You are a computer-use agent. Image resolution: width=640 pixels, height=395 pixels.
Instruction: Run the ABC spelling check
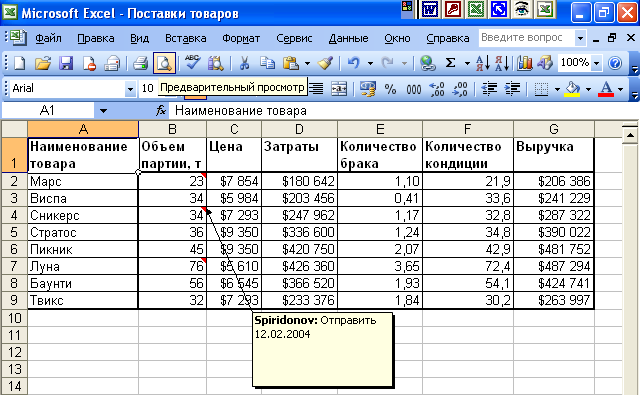pyautogui.click(x=192, y=62)
